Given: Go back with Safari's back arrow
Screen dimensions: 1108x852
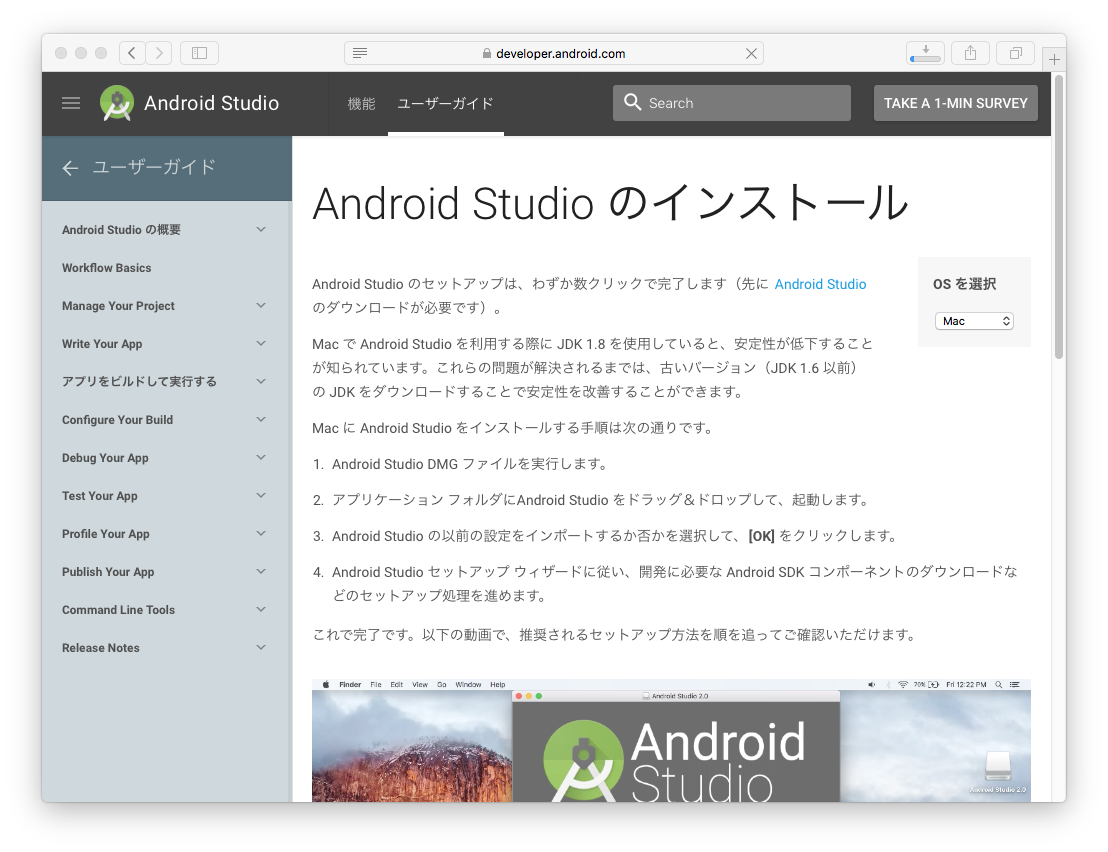Looking at the screenshot, I should (x=132, y=53).
